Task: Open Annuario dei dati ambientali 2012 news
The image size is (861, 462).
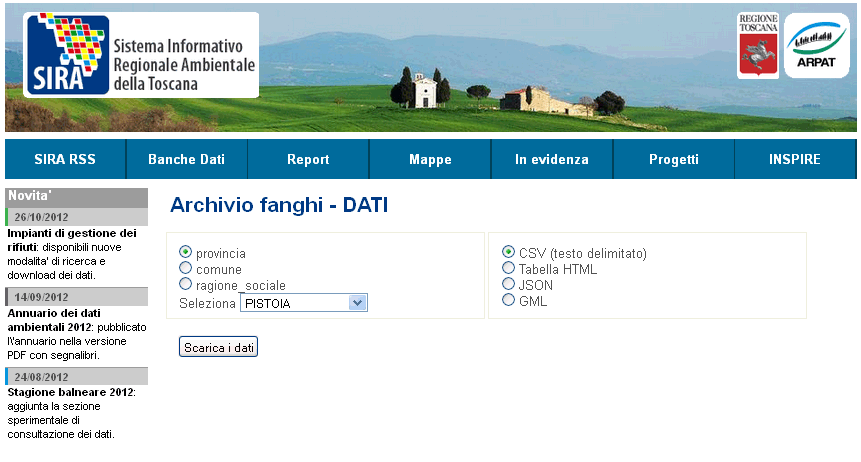Action: pyautogui.click(x=54, y=320)
